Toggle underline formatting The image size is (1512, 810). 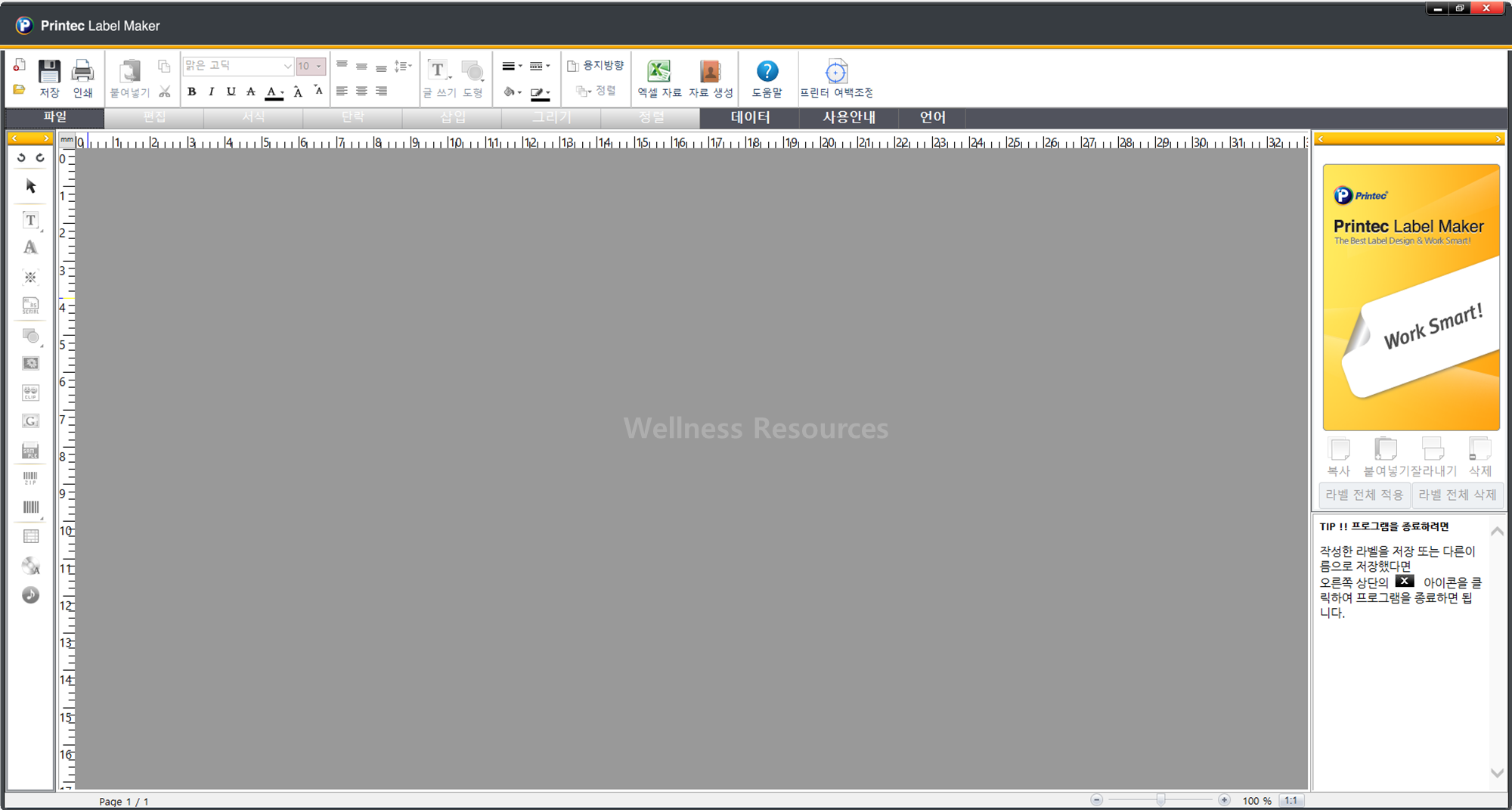tap(231, 92)
